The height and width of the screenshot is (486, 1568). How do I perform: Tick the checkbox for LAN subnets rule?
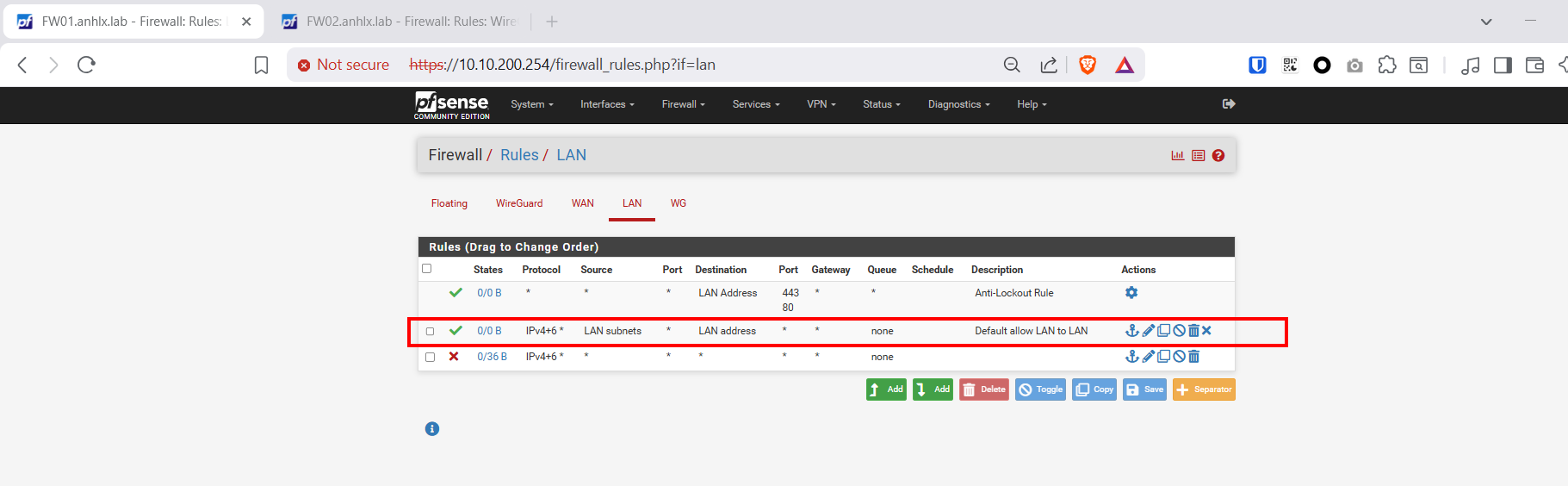(x=431, y=332)
